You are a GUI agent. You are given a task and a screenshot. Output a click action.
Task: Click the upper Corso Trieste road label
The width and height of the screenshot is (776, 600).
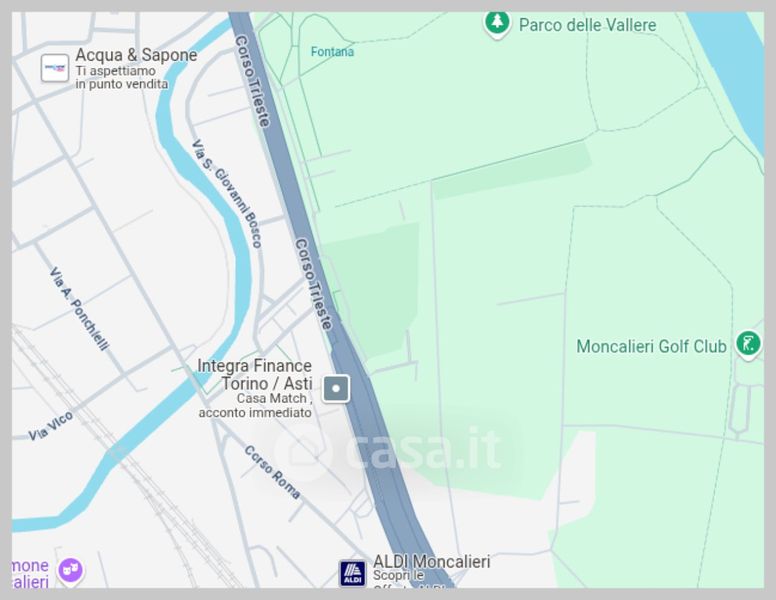point(253,81)
